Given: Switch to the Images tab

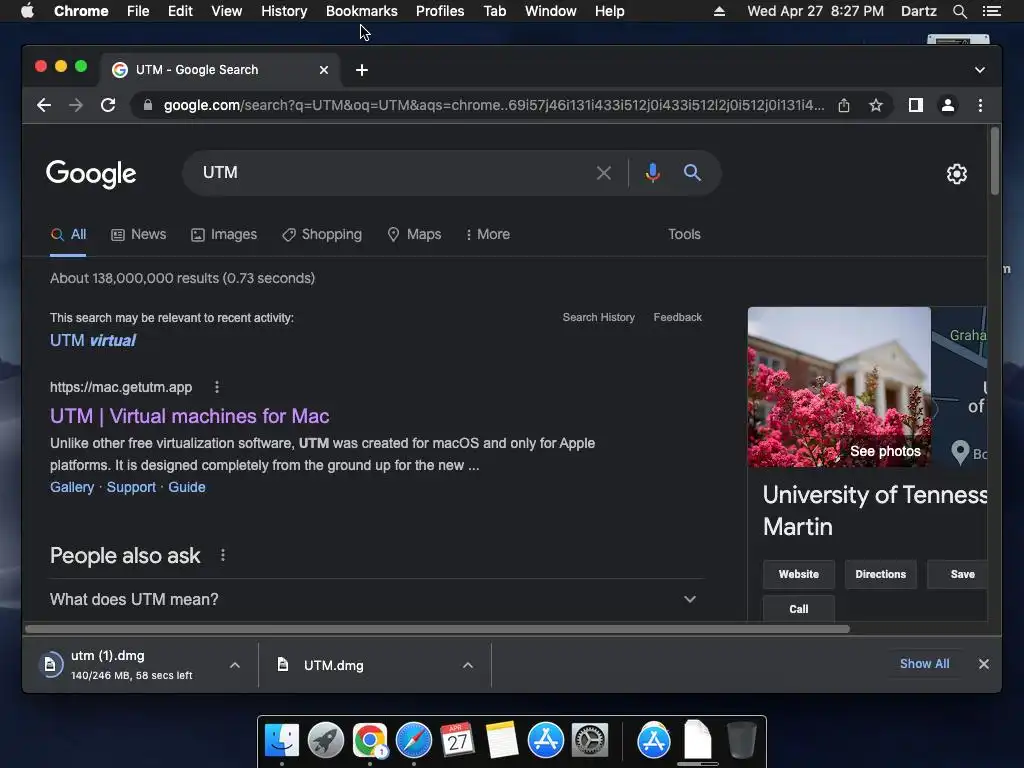Looking at the screenshot, I should (x=224, y=234).
